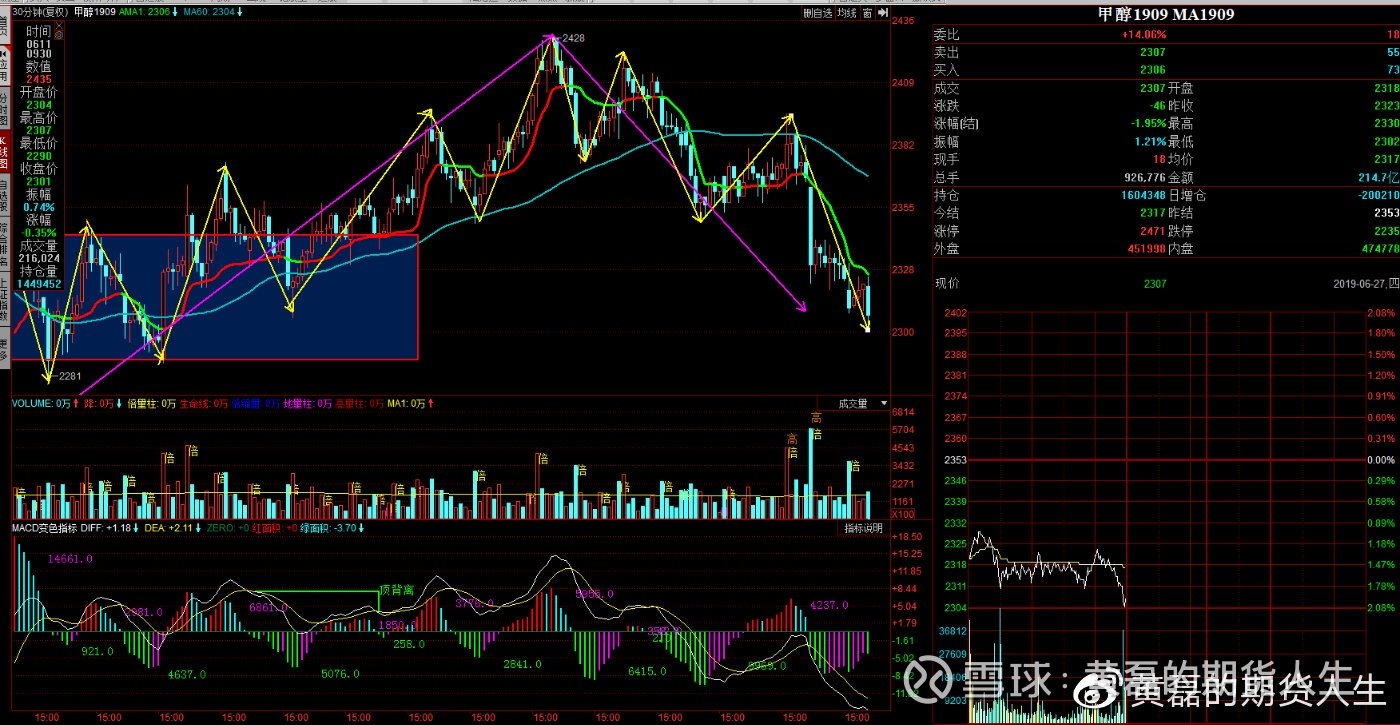Click the 收盘价 2301 value in info panel
Screen dimensions: 1400x725
coord(39,182)
